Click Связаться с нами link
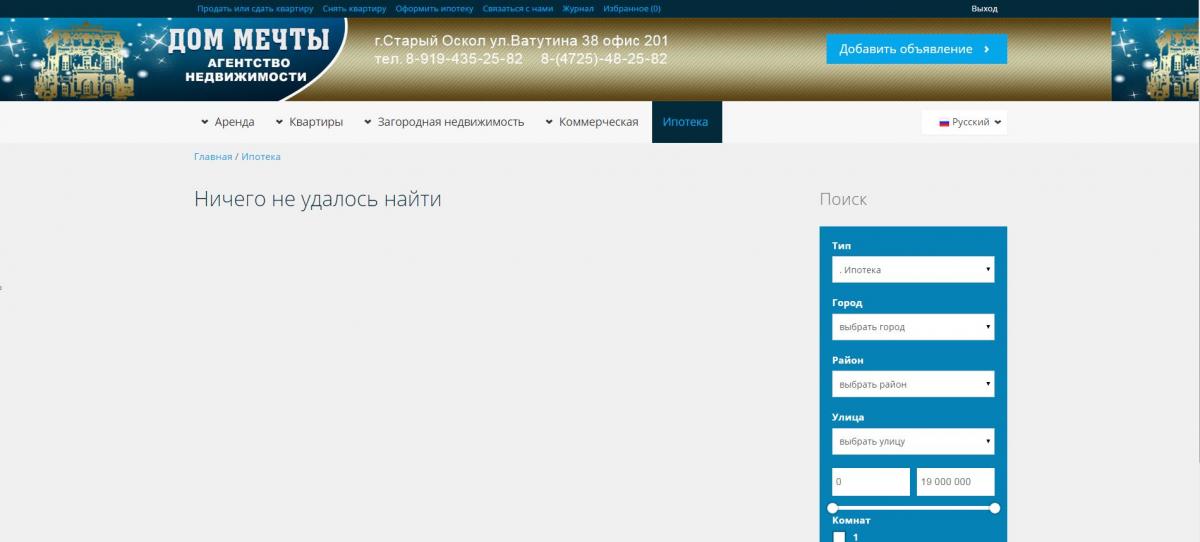The height and width of the screenshot is (542, 1200). 518,8
